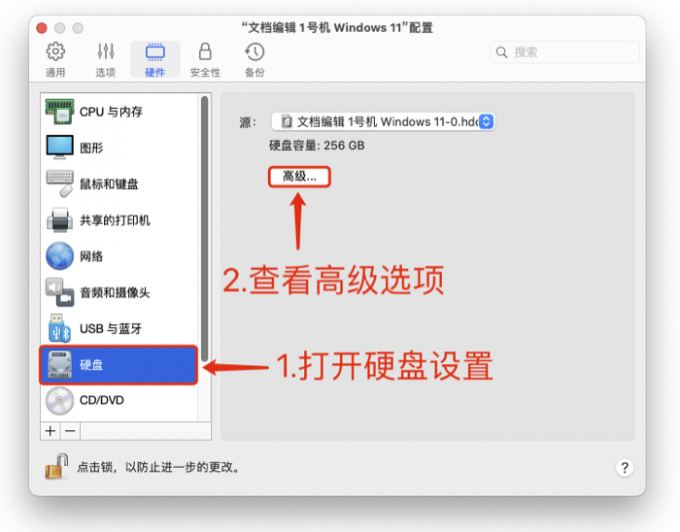
Task: Select 鼠标和键盘 in the hardware list
Action: pyautogui.click(x=120, y=184)
